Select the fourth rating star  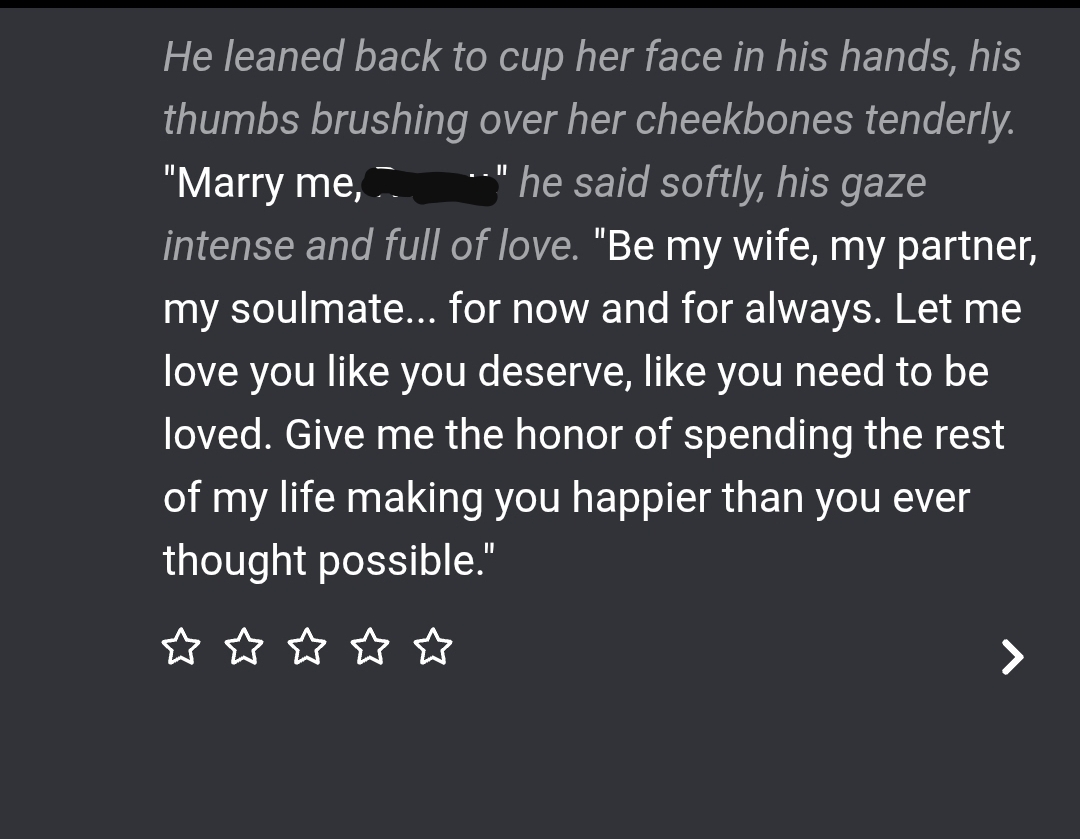(x=370, y=646)
